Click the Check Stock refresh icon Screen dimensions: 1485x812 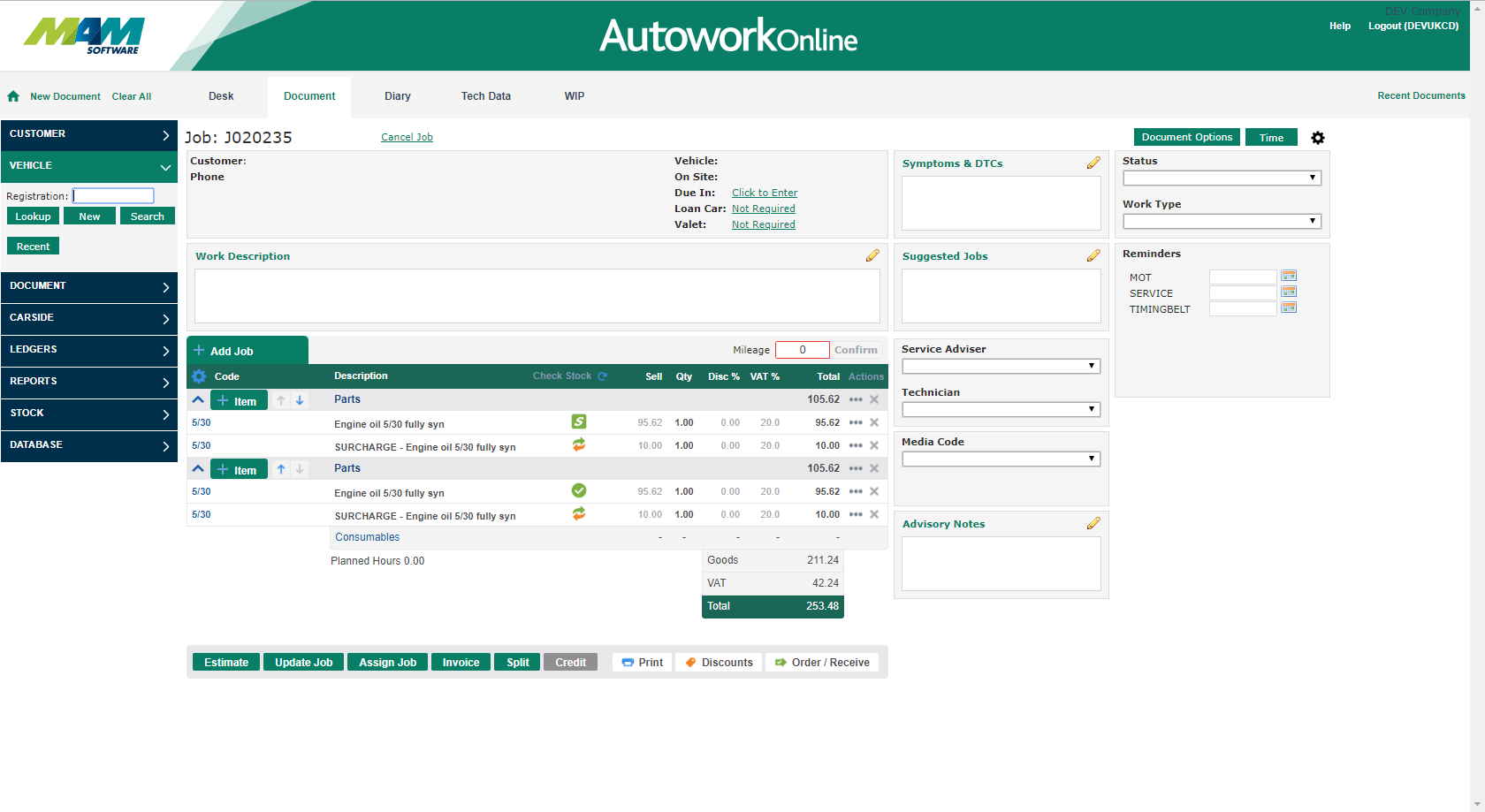[x=603, y=376]
